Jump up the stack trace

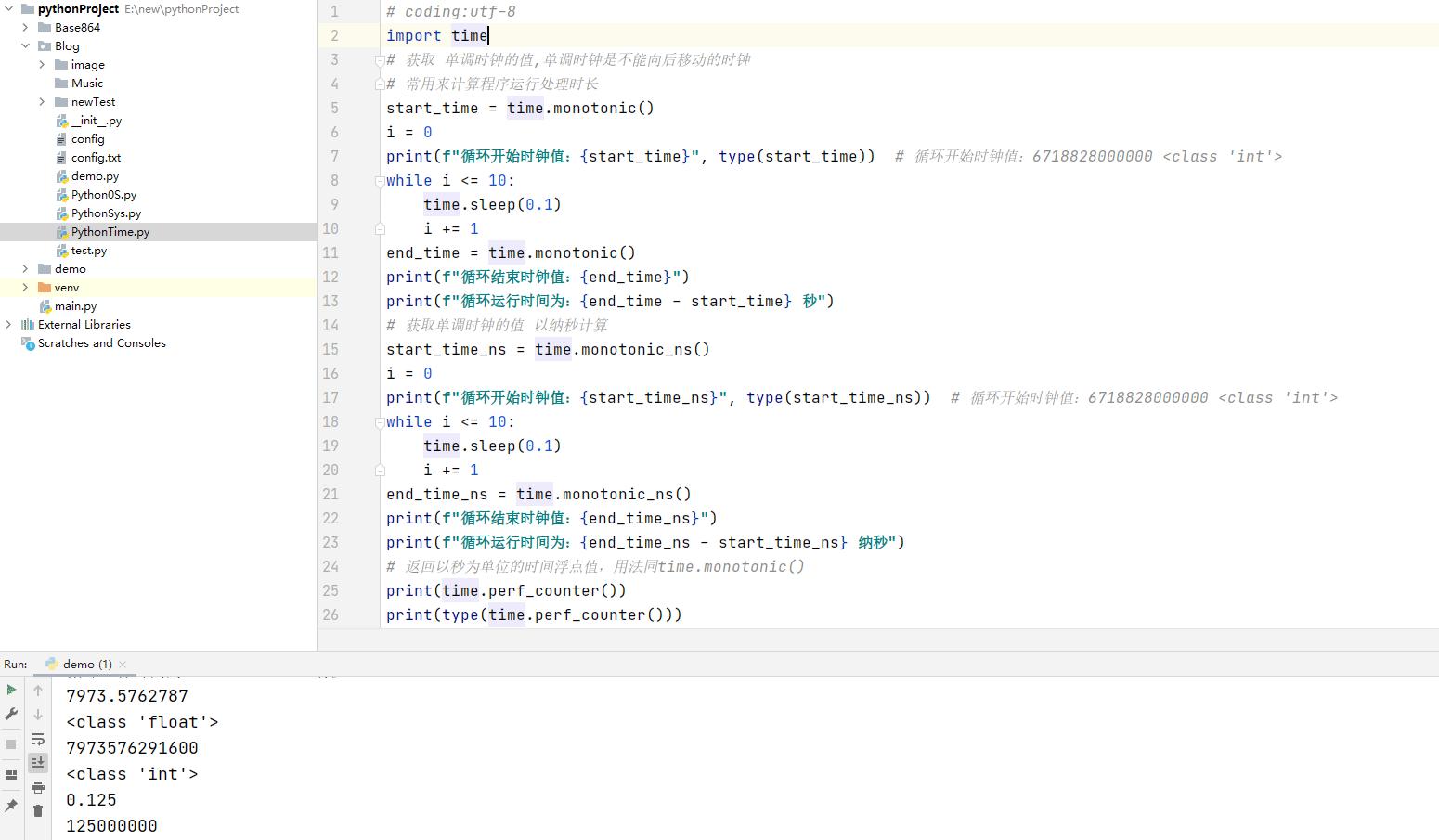pyautogui.click(x=38, y=691)
